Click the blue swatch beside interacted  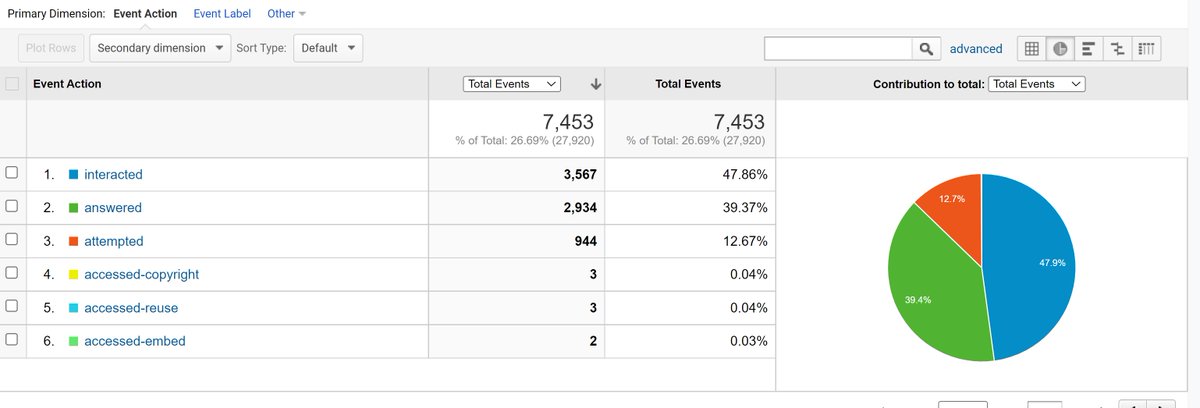(73, 174)
